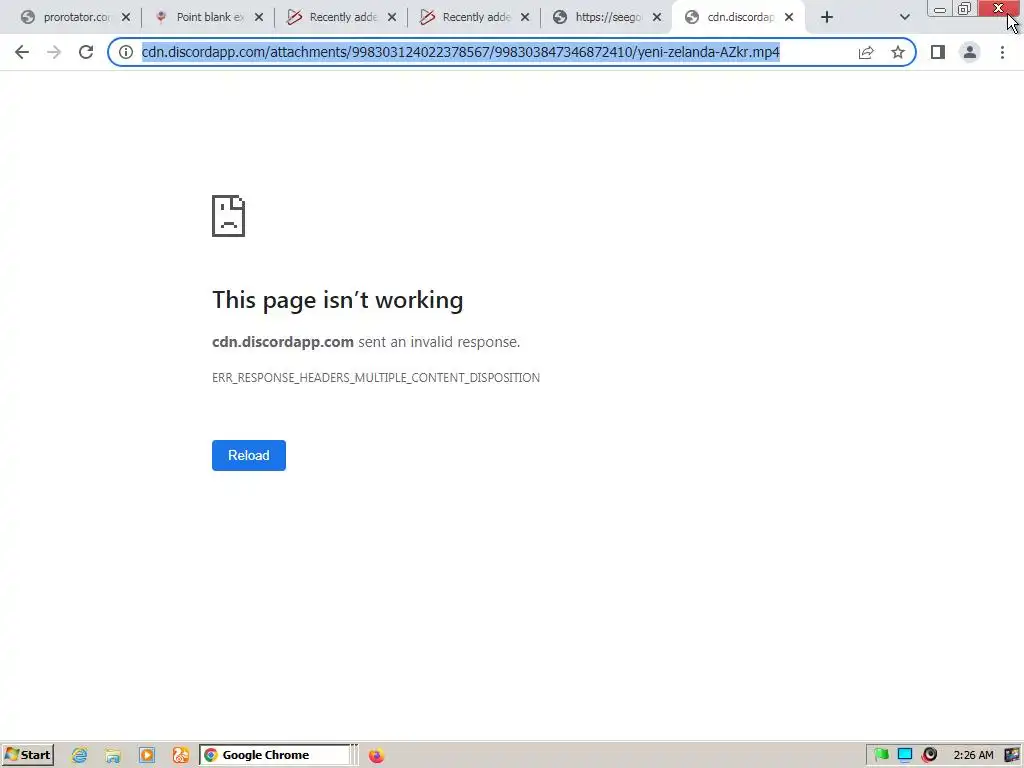The height and width of the screenshot is (768, 1024).
Task: Reload page using toolbar refresh icon
Action: tap(86, 52)
